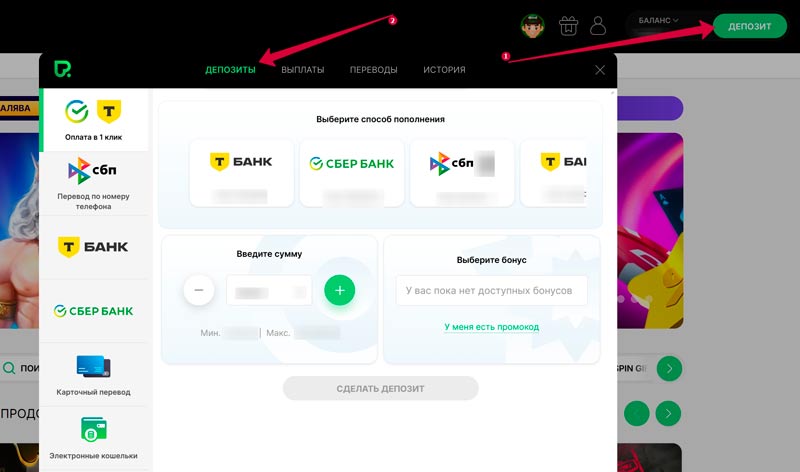
Task: Open the bonus selection field
Action: coord(491,290)
